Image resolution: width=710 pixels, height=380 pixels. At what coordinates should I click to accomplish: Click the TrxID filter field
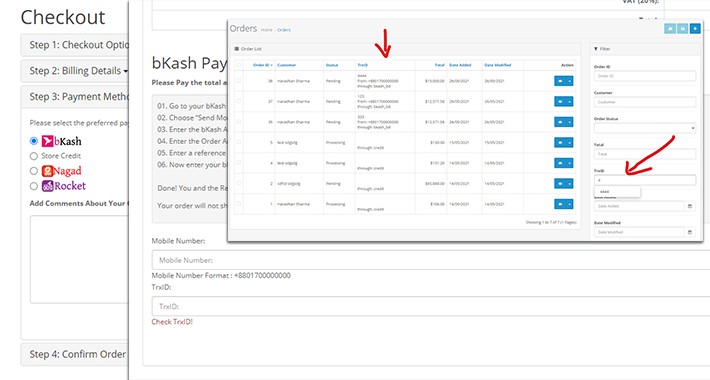point(645,180)
